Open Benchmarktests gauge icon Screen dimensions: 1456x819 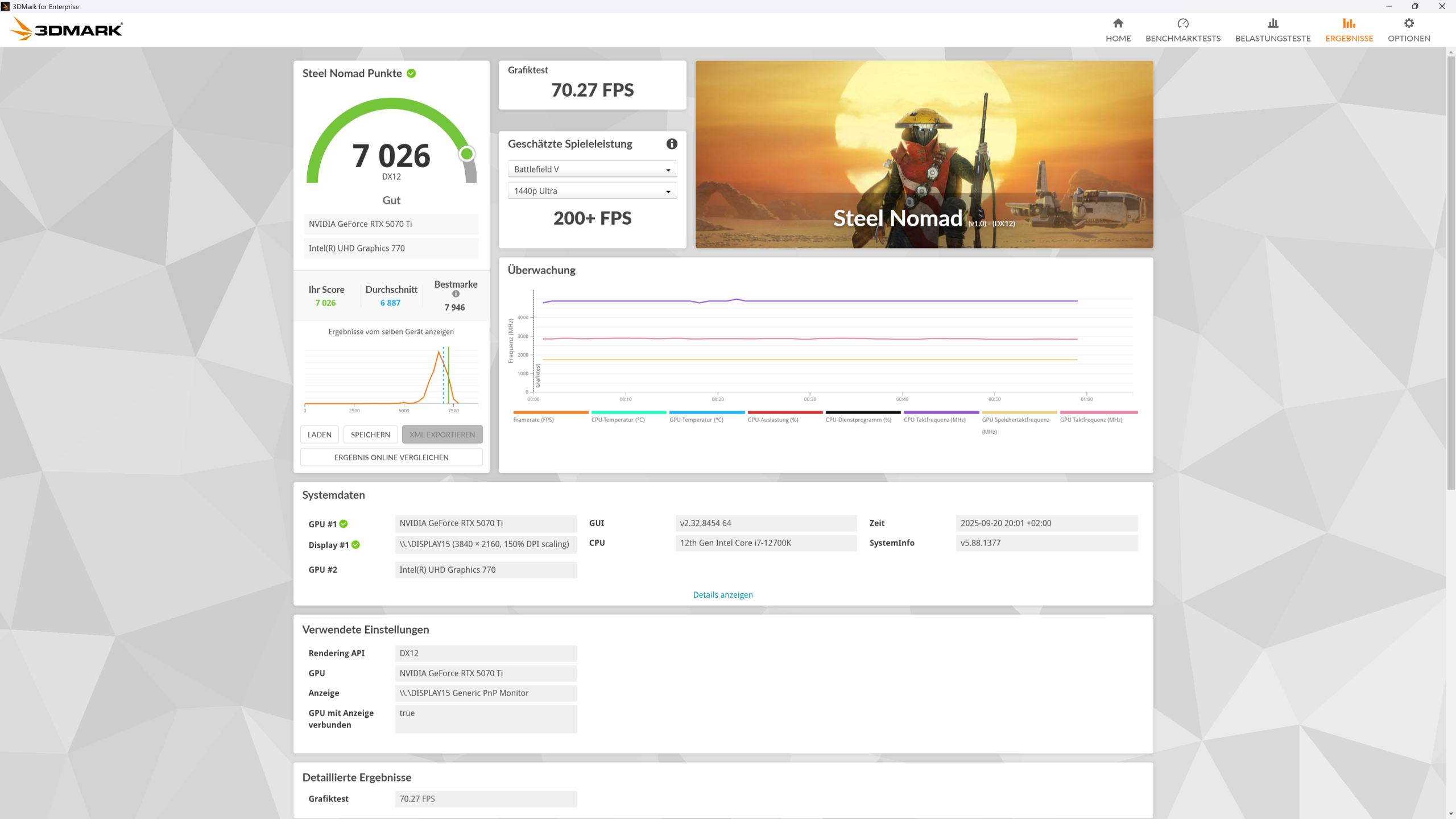click(x=1182, y=23)
